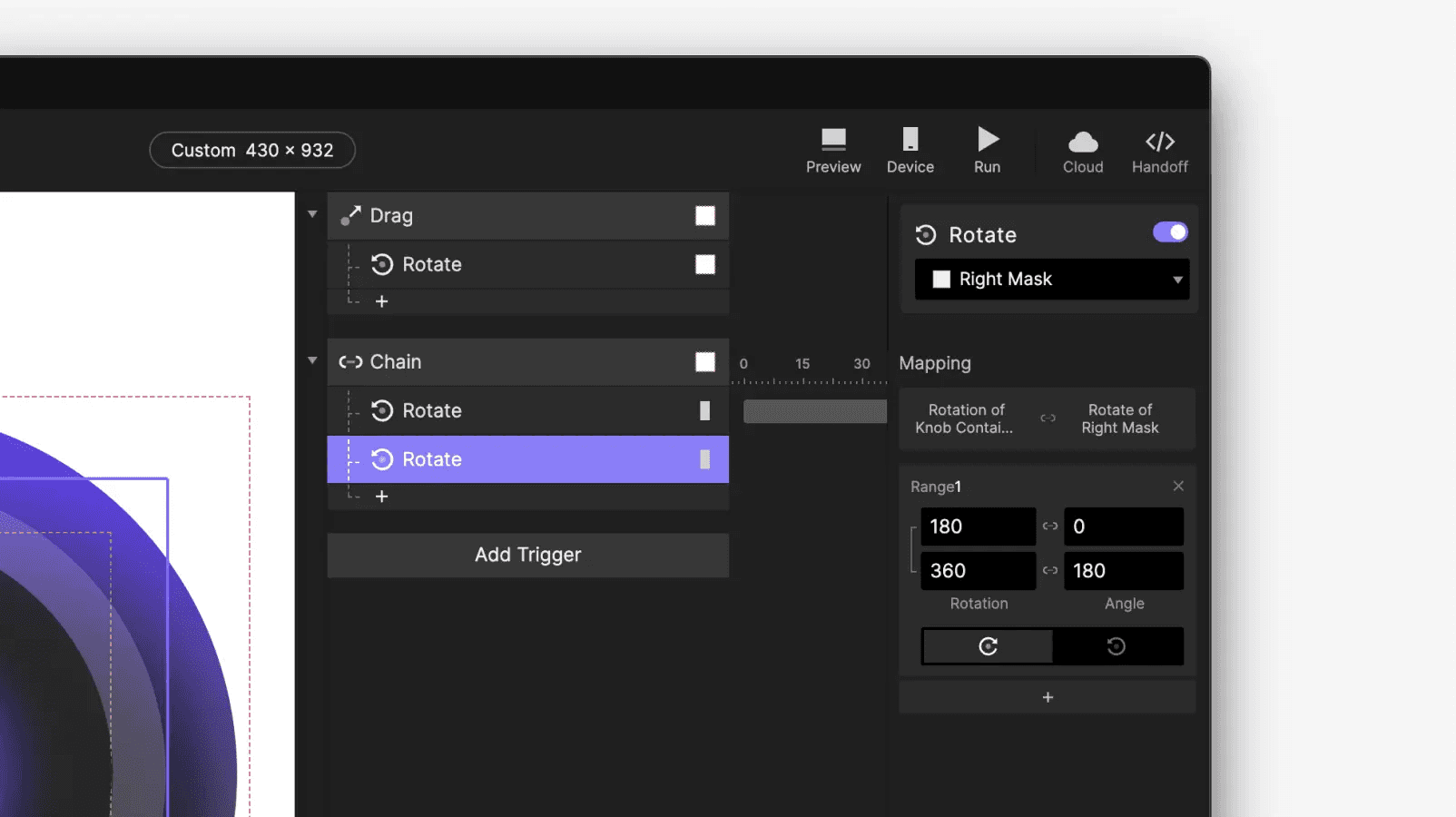Image resolution: width=1456 pixels, height=817 pixels.
Task: Click the Add Trigger button
Action: coord(527,555)
